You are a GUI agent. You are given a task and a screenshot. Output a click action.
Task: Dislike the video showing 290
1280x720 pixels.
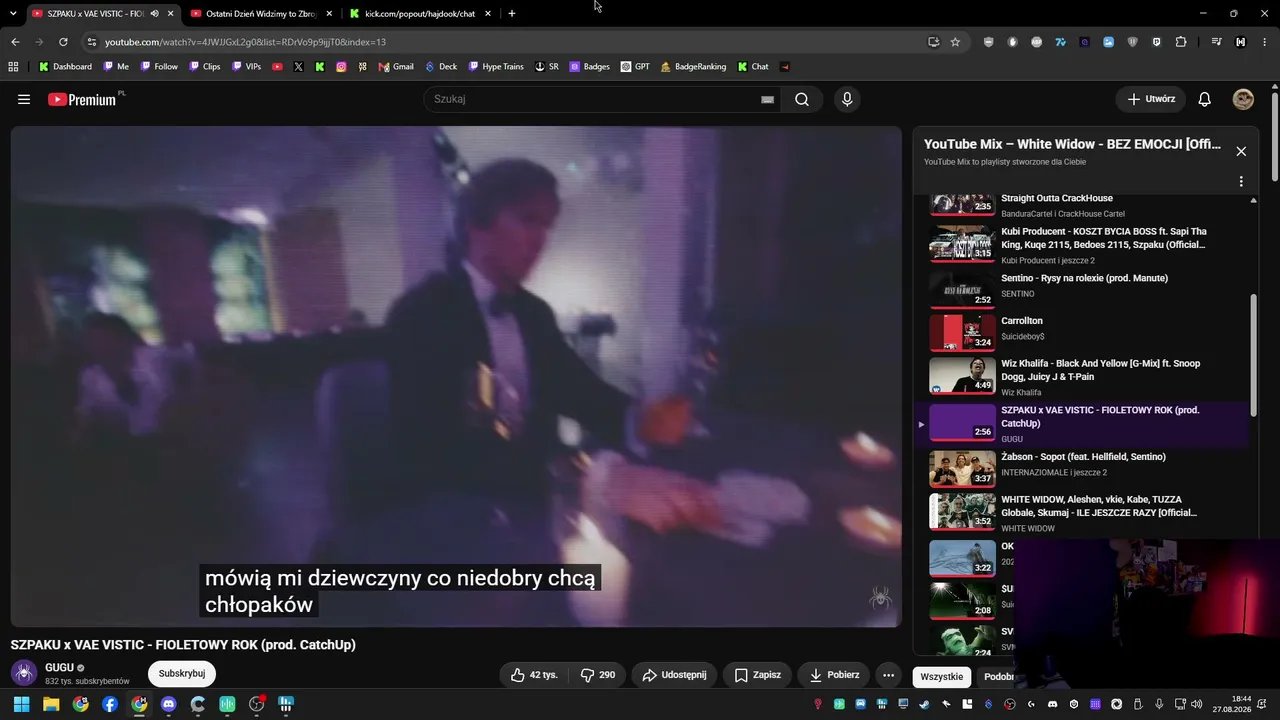tap(598, 675)
